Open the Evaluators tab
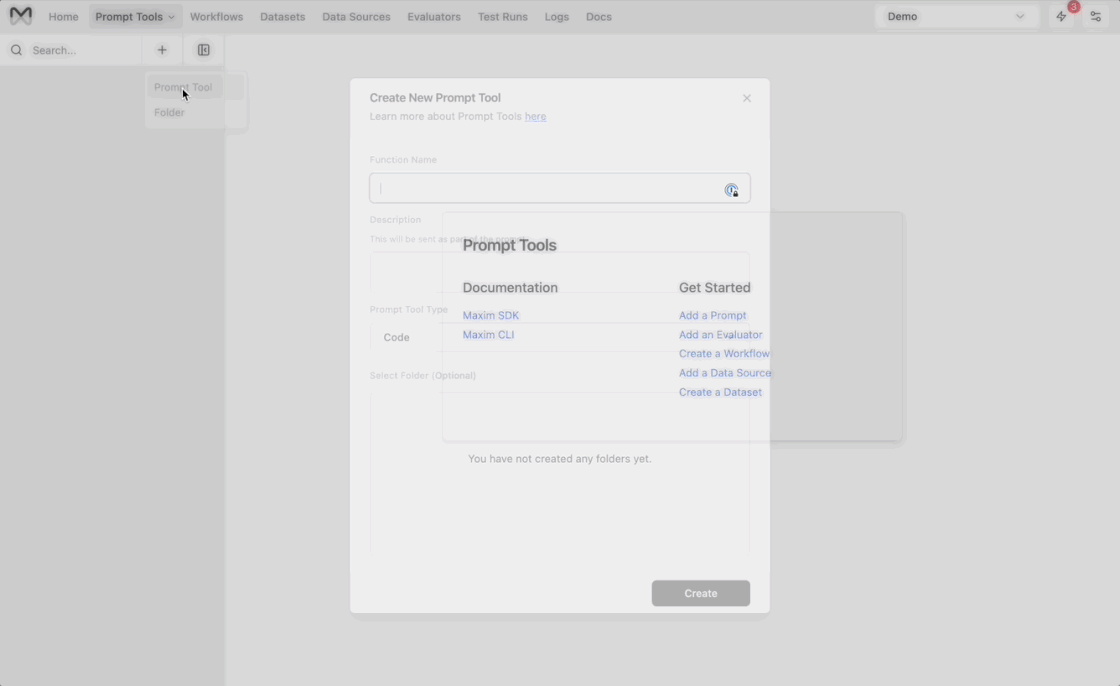Image resolution: width=1120 pixels, height=686 pixels. tap(434, 16)
